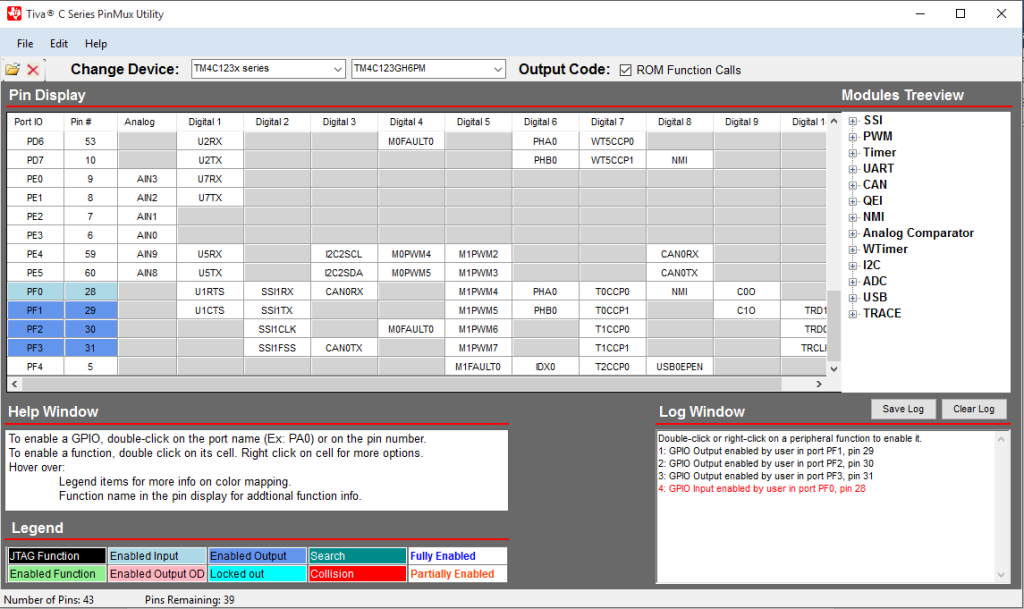The height and width of the screenshot is (609, 1024).
Task: Click the Enabled Function legend swatch
Action: pos(56,574)
